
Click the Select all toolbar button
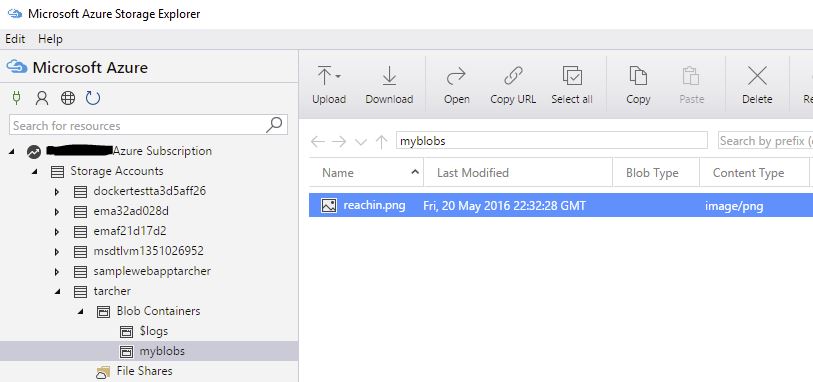pyautogui.click(x=572, y=85)
